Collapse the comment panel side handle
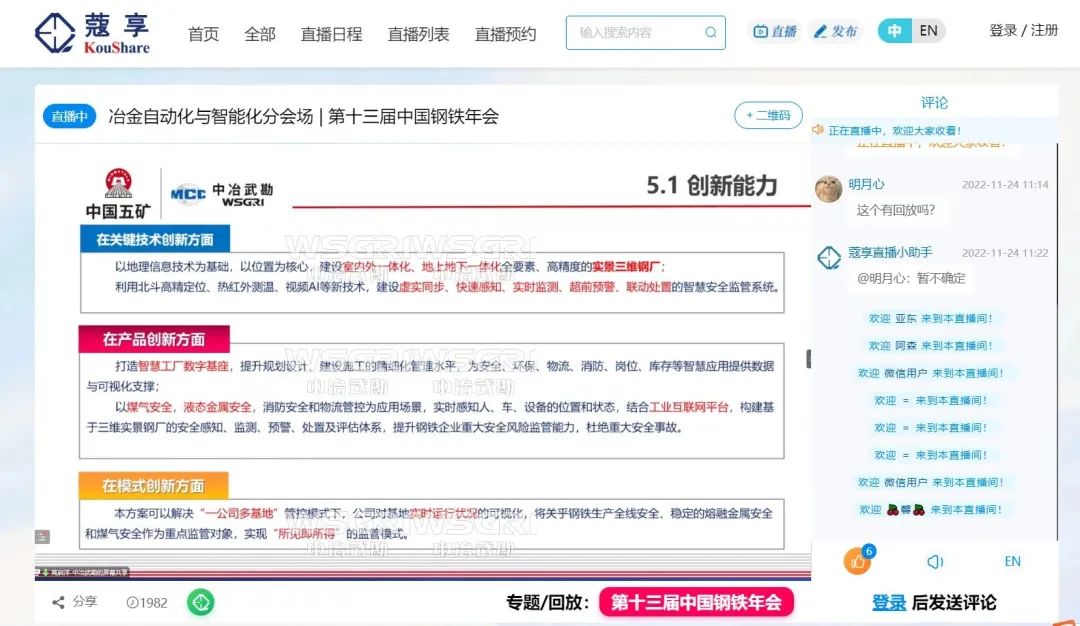The width and height of the screenshot is (1080, 626). tap(809, 358)
